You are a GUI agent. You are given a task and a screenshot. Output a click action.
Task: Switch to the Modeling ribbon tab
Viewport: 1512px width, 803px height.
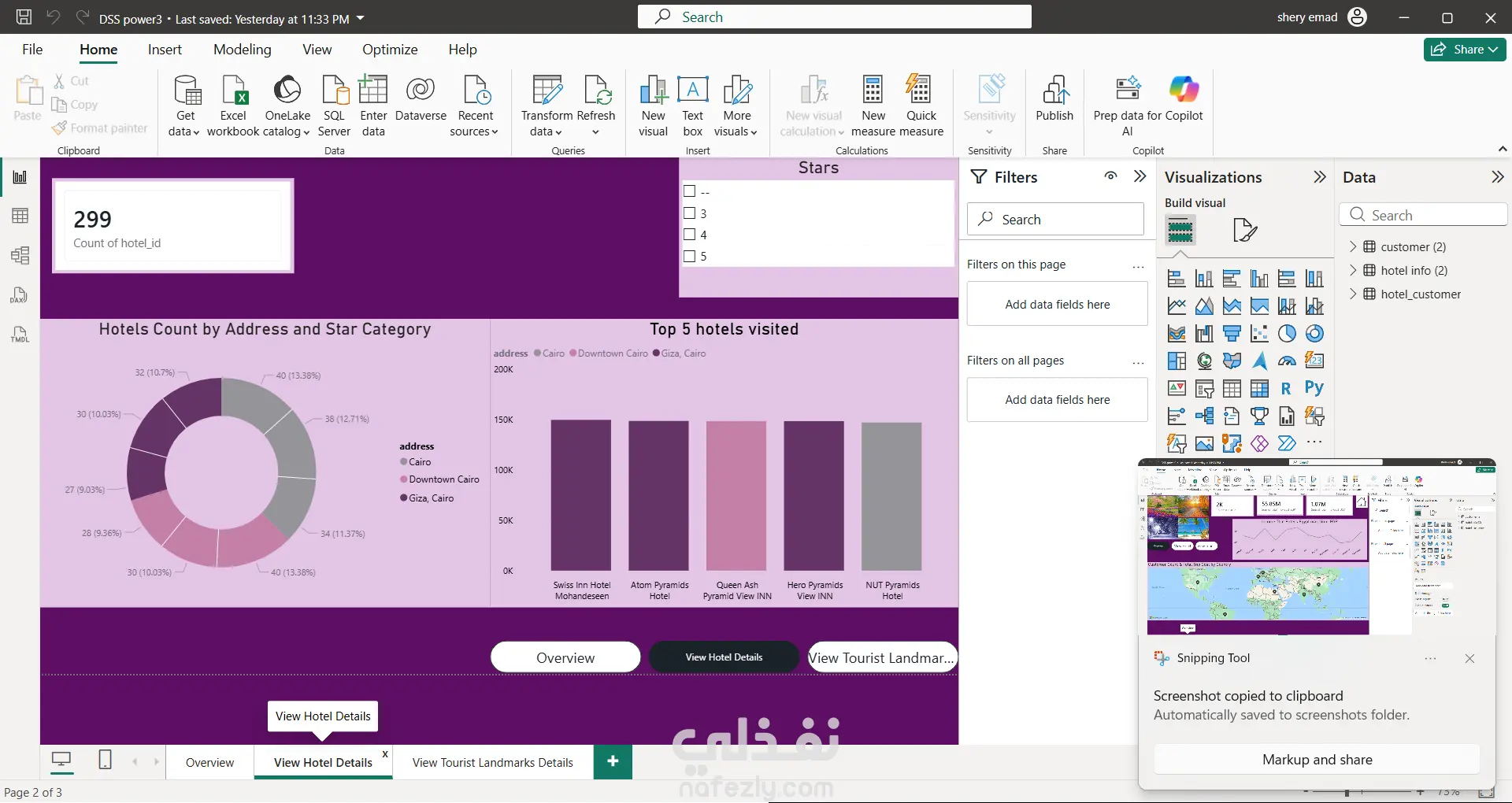(x=243, y=50)
